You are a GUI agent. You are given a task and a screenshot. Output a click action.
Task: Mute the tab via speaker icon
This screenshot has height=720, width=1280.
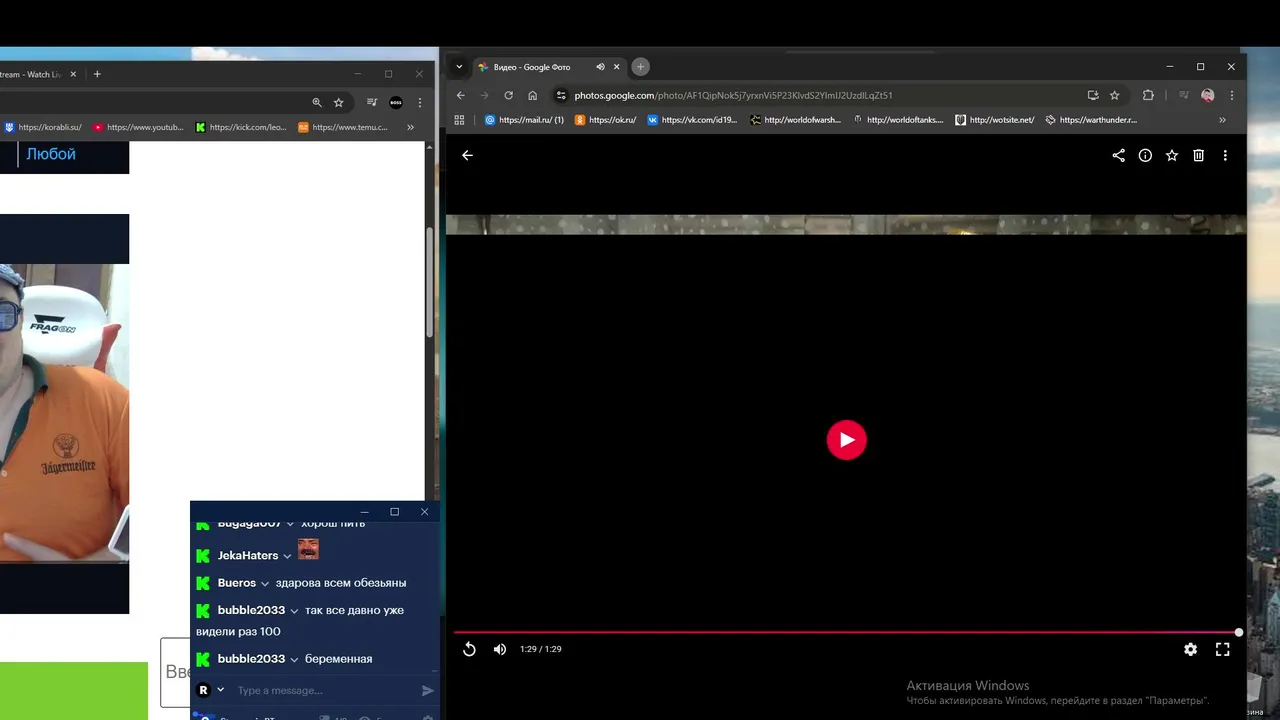pyautogui.click(x=600, y=67)
